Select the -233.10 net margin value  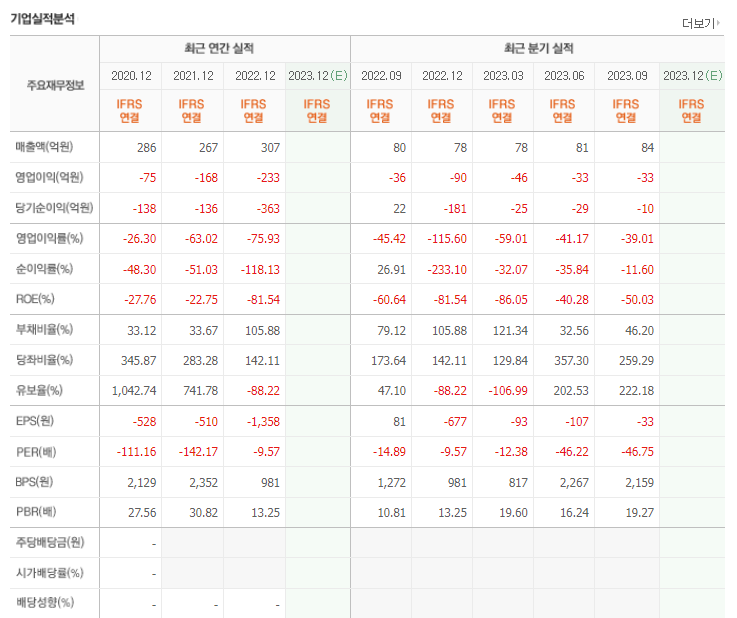coord(447,270)
